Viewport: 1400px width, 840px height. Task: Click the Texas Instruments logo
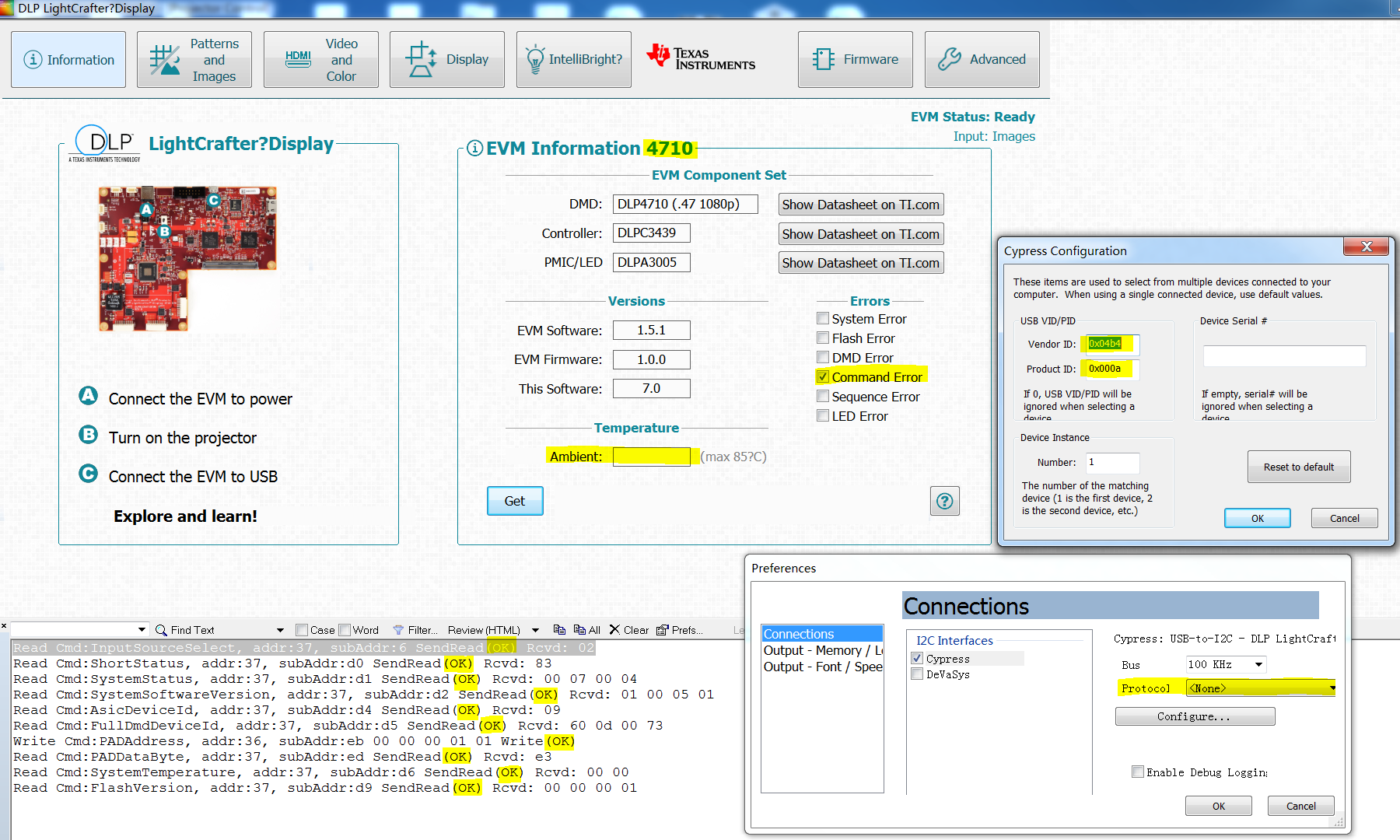701,58
